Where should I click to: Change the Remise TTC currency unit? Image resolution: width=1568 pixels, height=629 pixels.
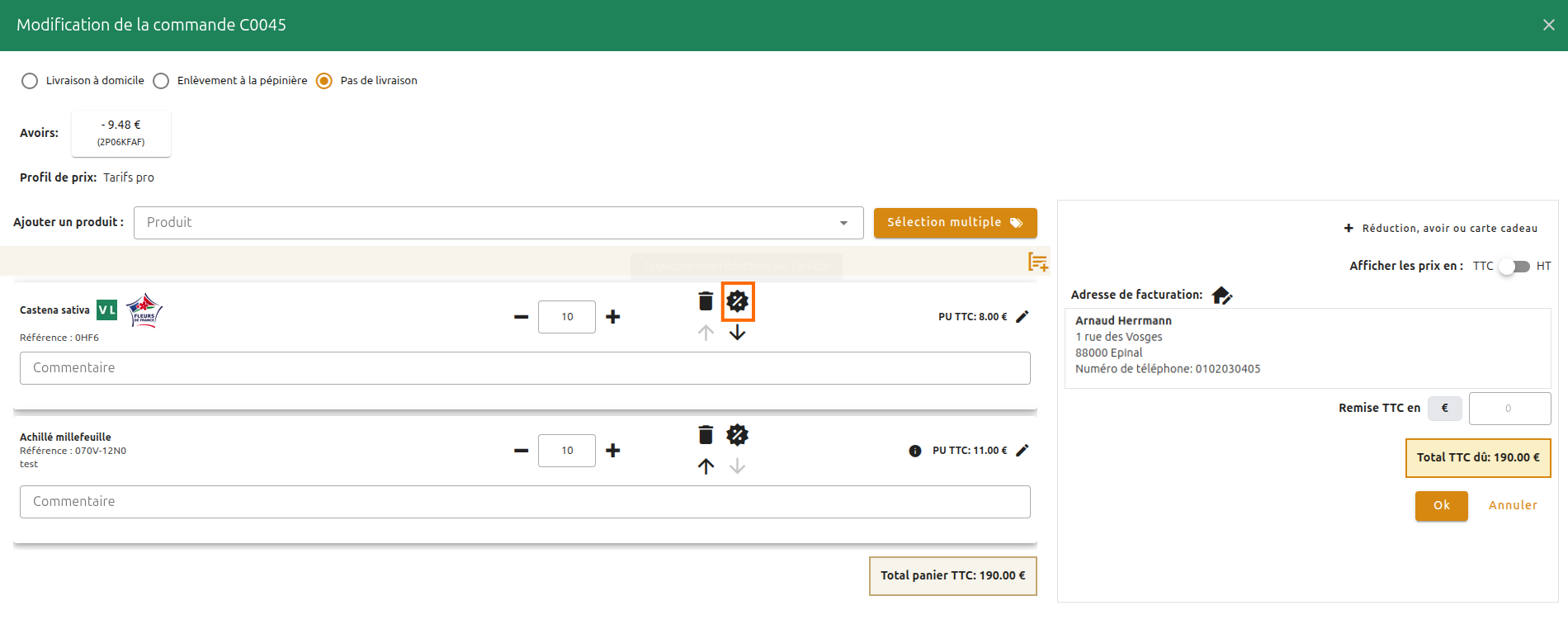point(1444,408)
